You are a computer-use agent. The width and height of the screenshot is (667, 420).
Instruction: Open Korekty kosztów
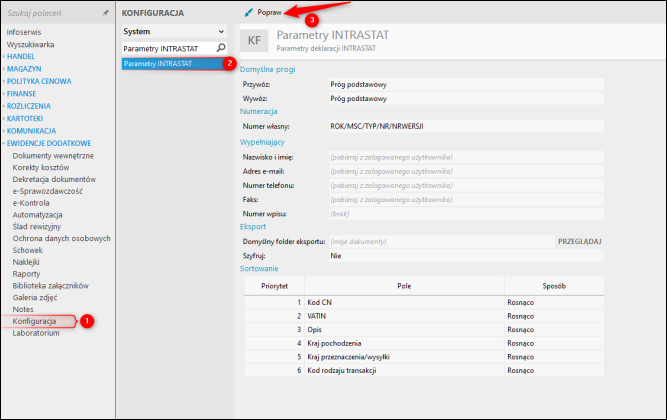coord(41,168)
